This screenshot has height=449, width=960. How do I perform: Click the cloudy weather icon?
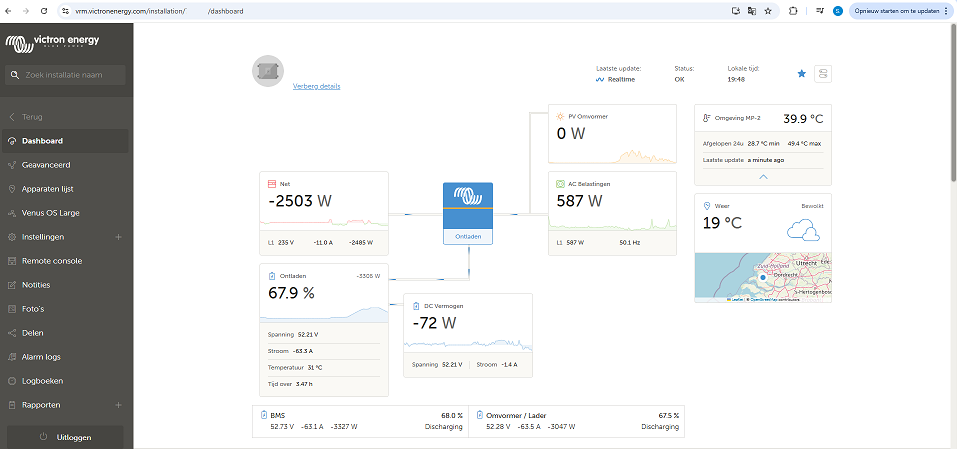click(803, 231)
